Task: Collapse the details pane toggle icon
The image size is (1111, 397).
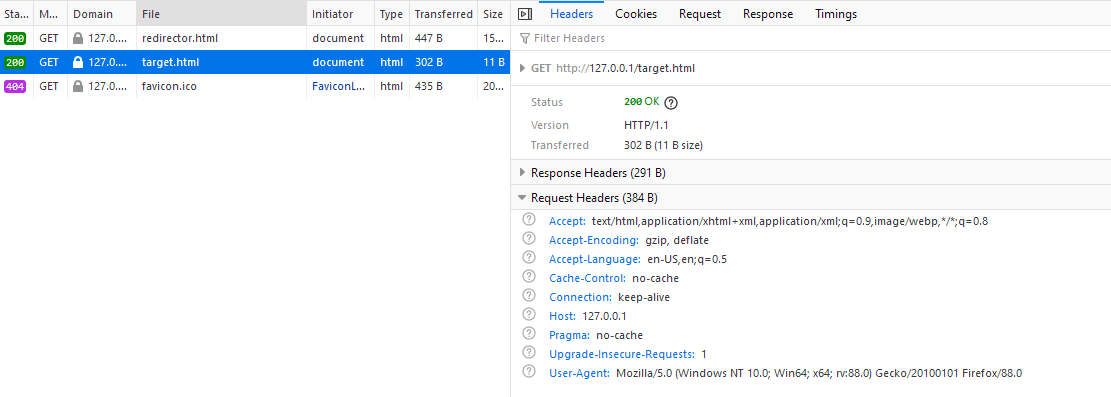Action: pyautogui.click(x=524, y=13)
